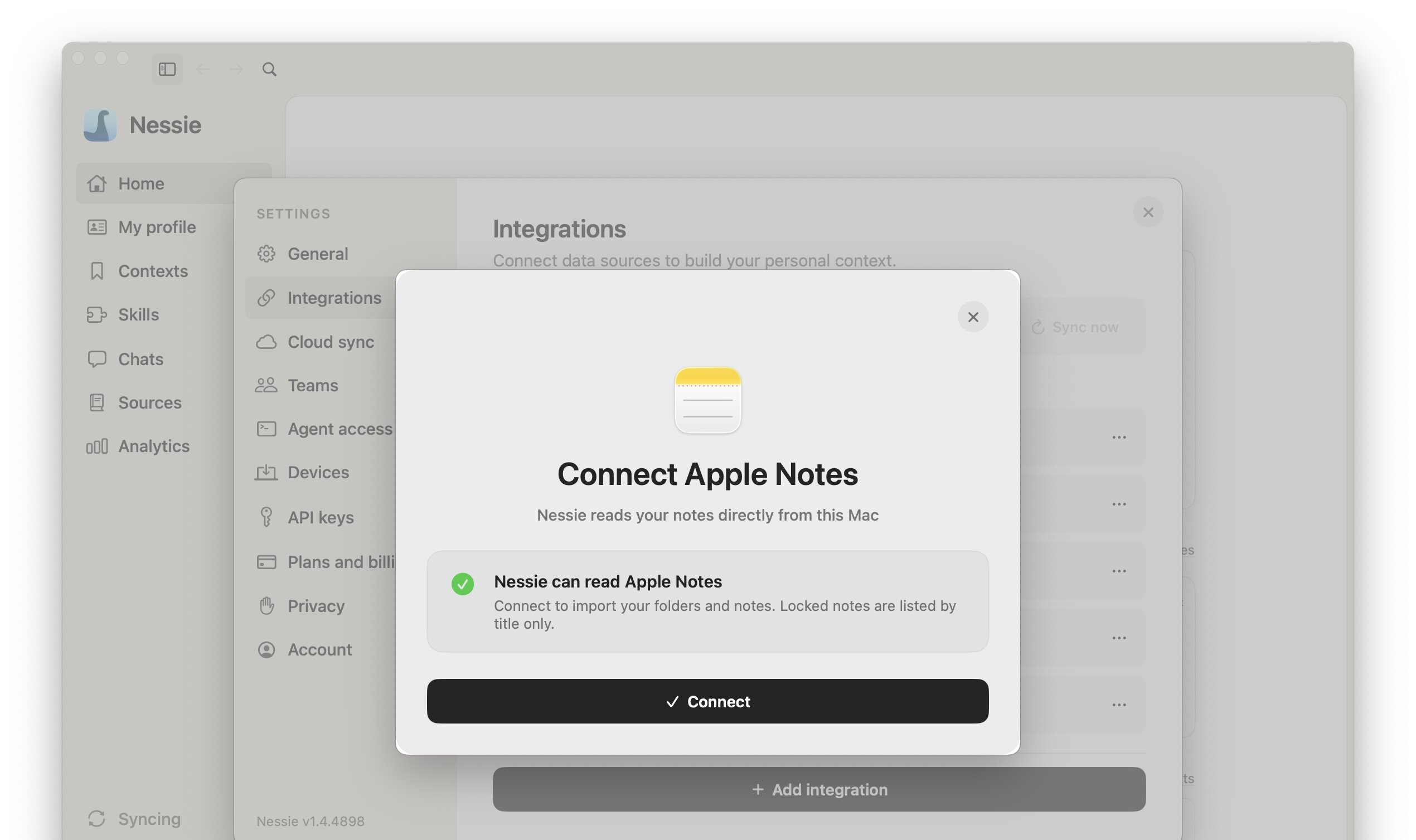The image size is (1416, 840).
Task: Click the green checkmark status icon
Action: [x=462, y=584]
